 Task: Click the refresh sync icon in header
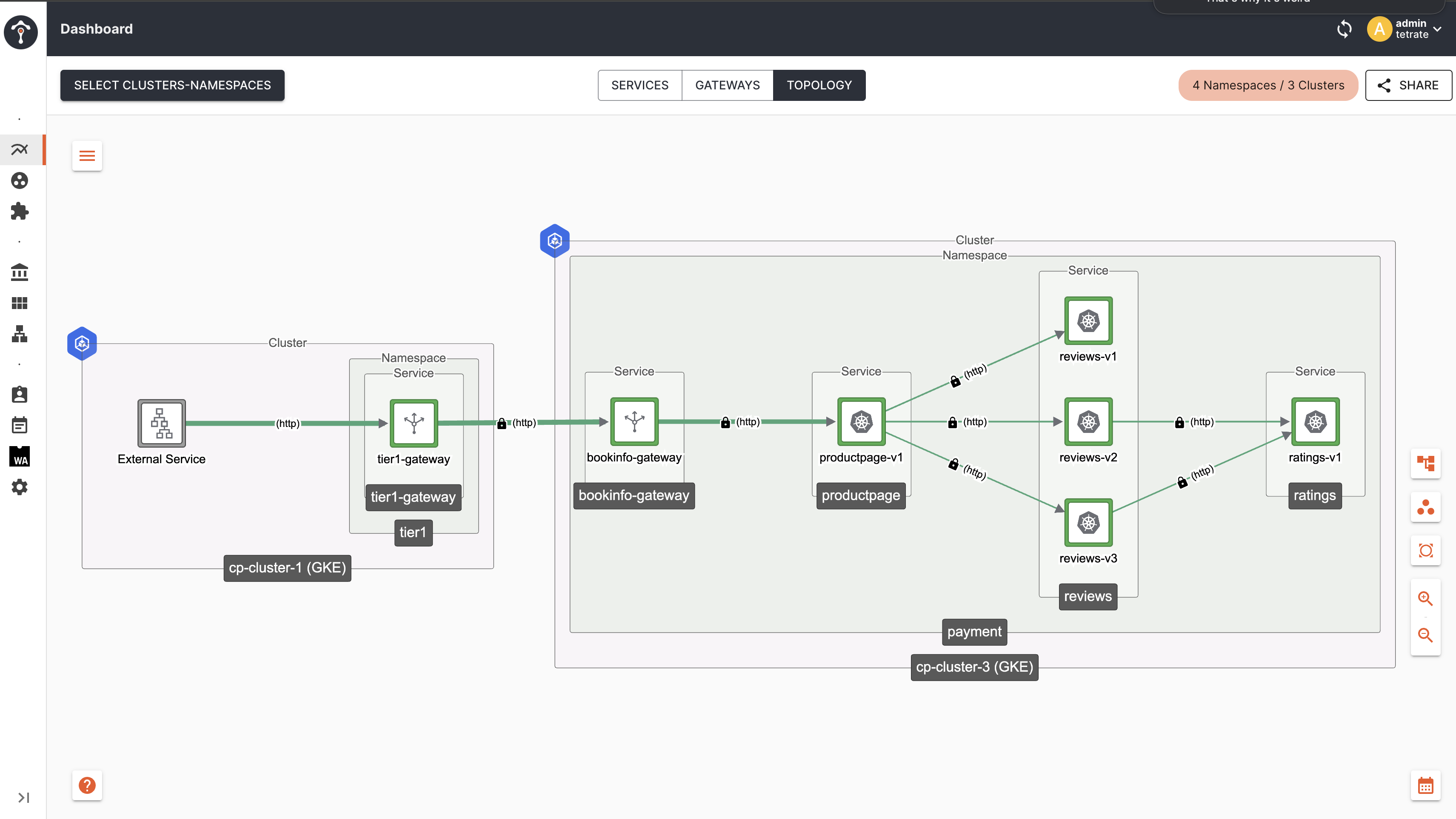tap(1345, 29)
